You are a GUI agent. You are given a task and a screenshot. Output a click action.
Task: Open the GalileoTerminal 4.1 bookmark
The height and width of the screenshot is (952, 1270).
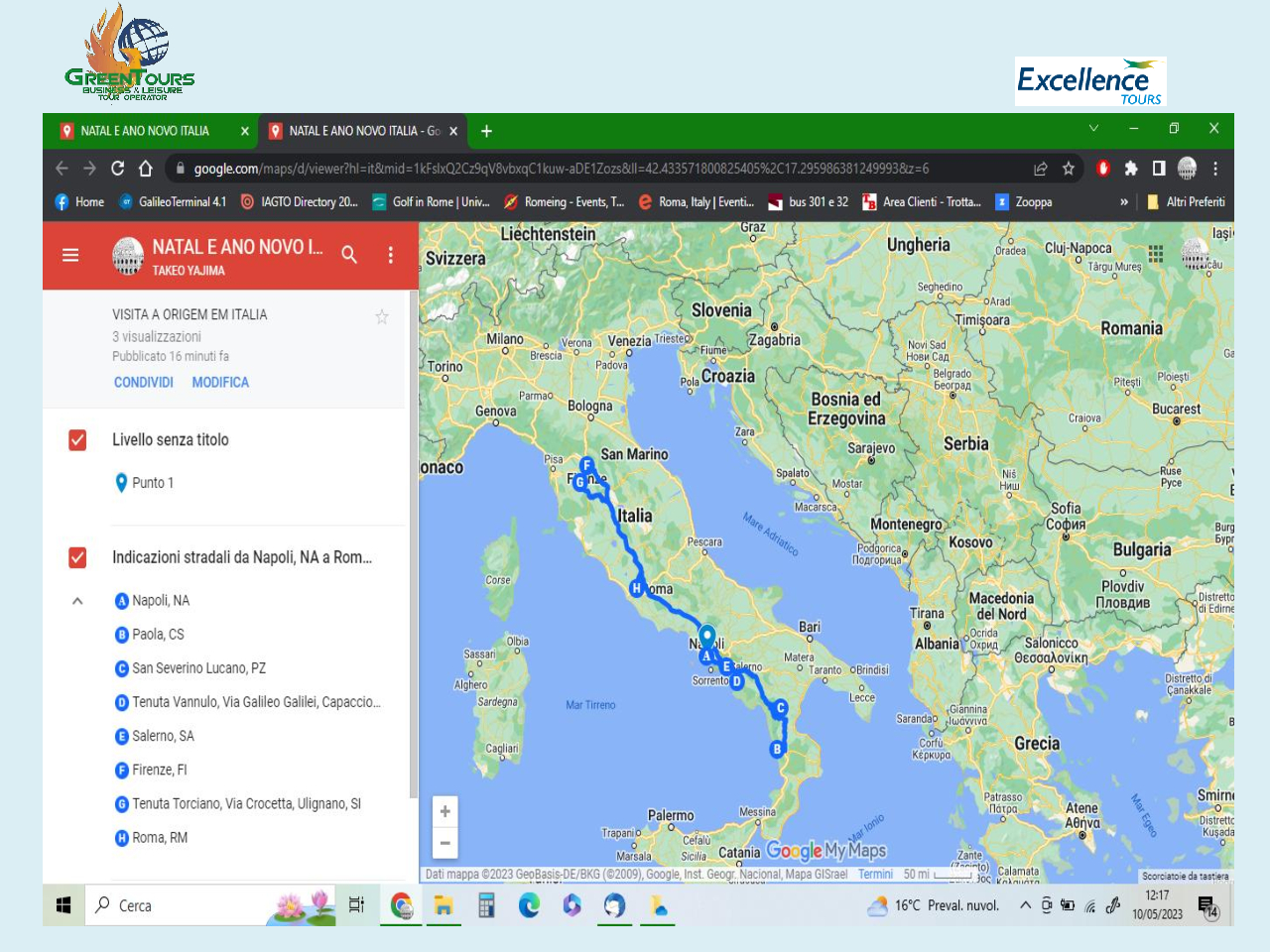tap(173, 202)
